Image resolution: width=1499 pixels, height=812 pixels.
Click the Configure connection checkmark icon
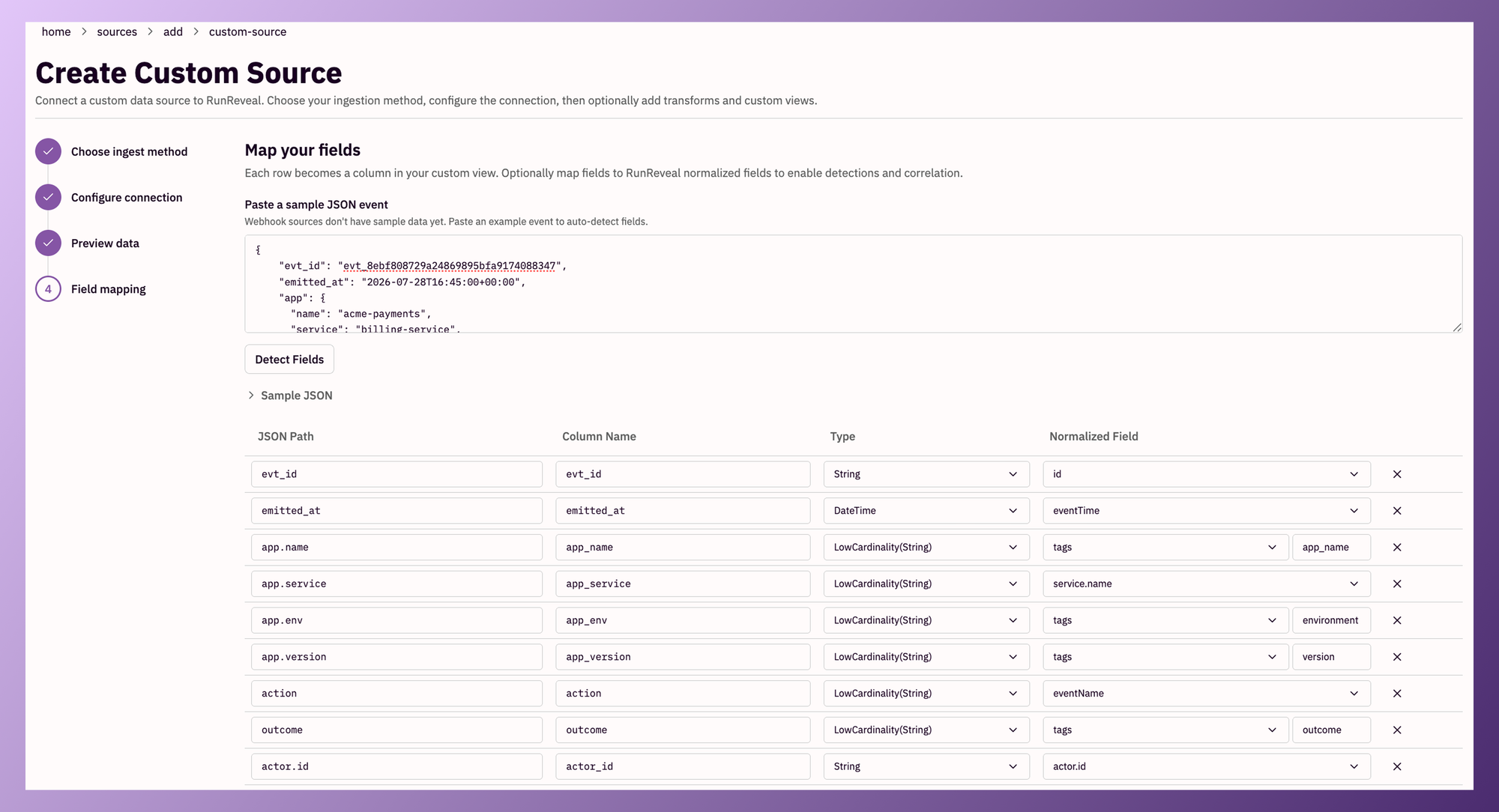point(48,197)
